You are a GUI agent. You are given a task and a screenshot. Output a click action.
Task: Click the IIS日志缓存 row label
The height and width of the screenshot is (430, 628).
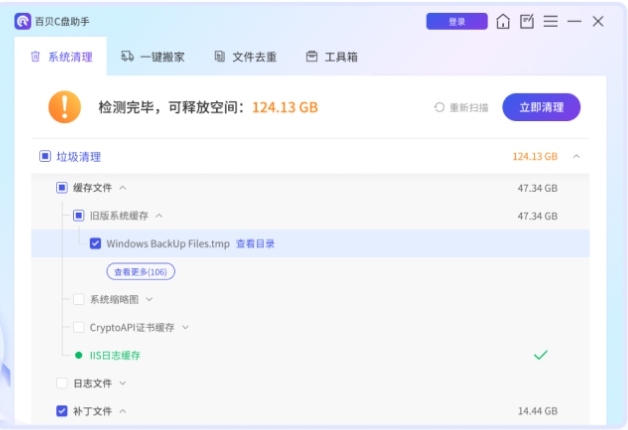click(115, 355)
